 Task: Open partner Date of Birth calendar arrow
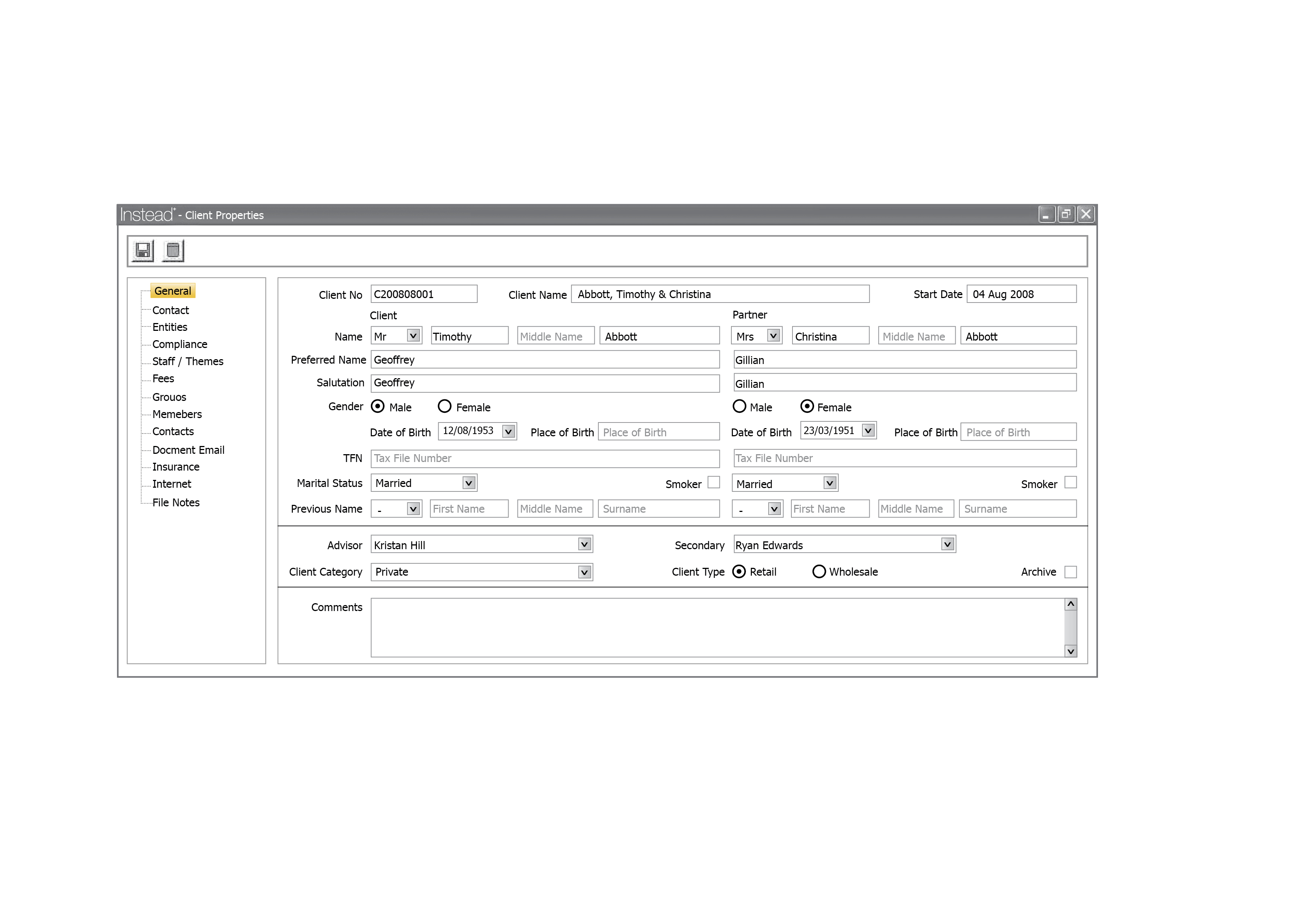click(x=868, y=430)
